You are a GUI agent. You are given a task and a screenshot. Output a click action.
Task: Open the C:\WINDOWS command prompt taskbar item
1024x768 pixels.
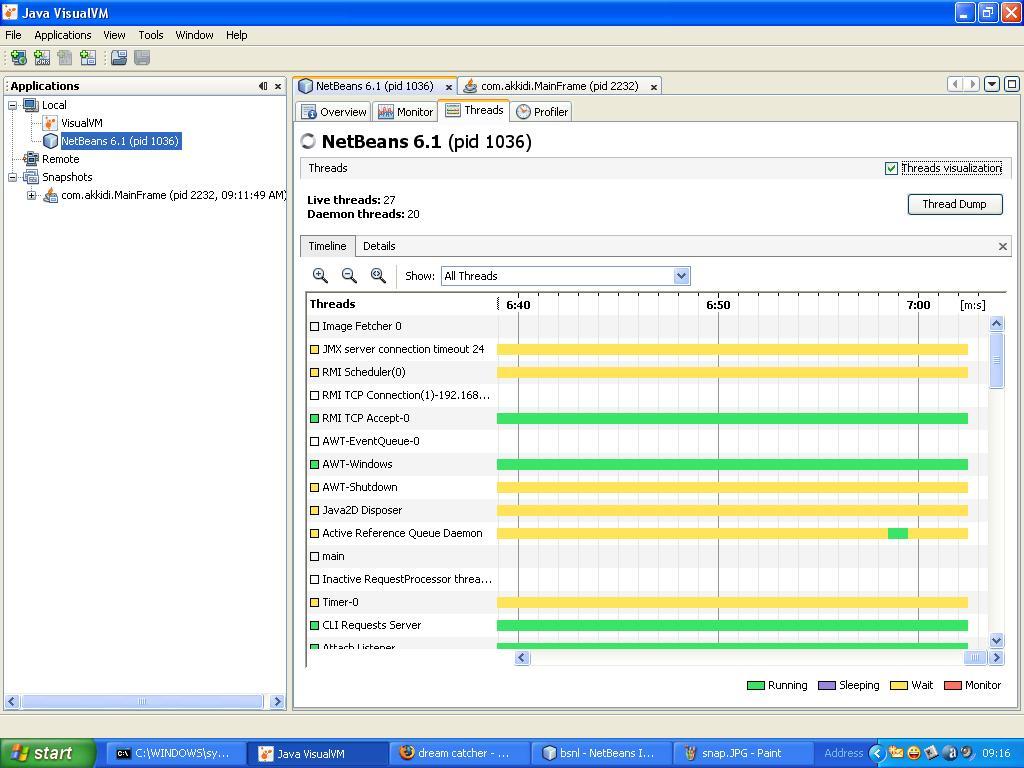point(176,754)
